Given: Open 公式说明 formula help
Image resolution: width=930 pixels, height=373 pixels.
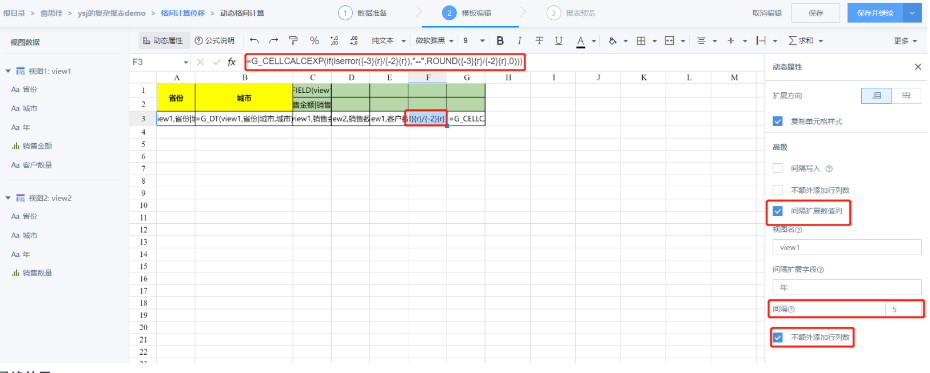Looking at the screenshot, I should point(214,40).
